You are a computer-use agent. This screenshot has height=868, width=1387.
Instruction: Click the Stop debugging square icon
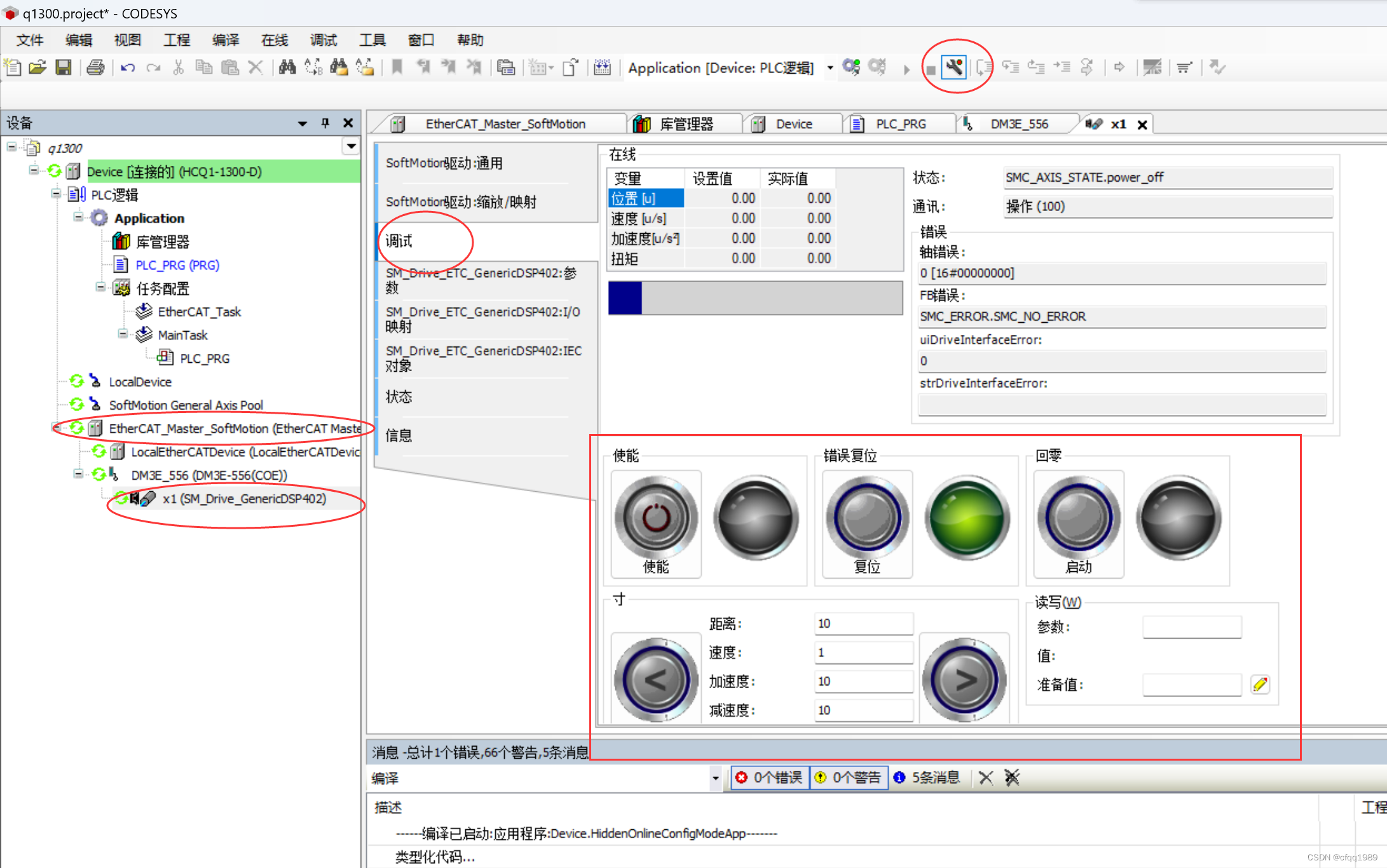[930, 67]
